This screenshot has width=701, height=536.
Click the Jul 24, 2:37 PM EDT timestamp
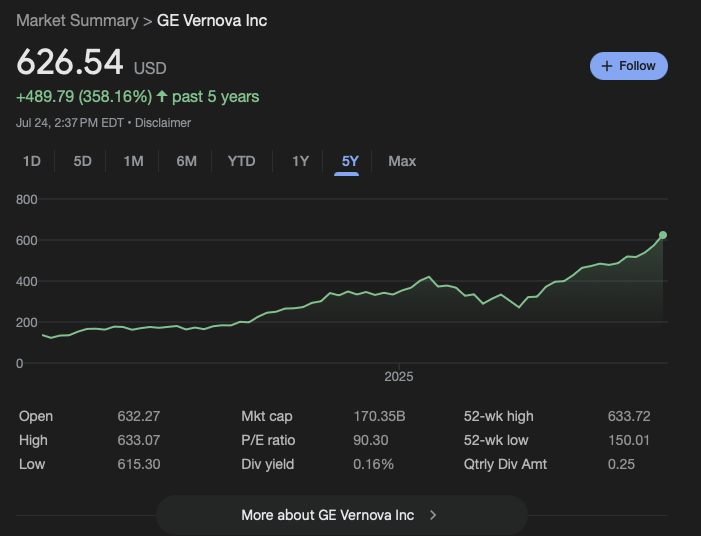(x=70, y=123)
